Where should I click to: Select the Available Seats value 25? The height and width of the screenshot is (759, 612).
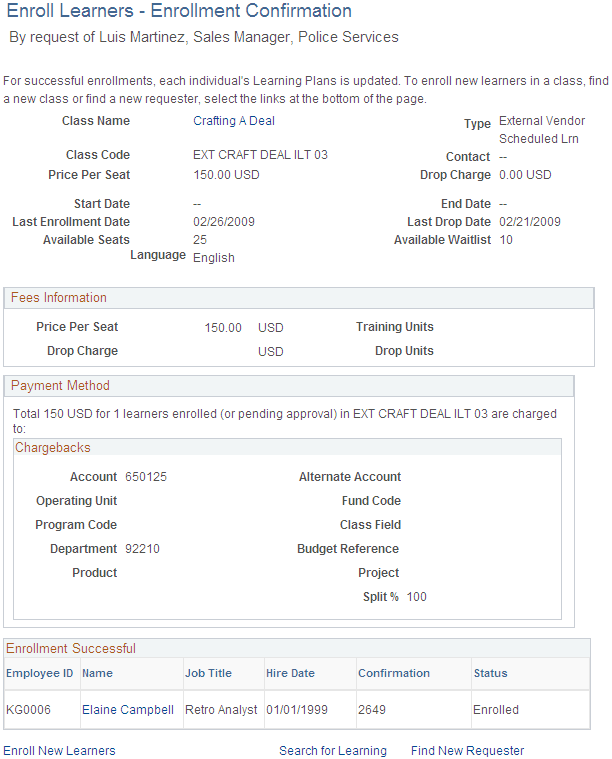click(x=200, y=240)
